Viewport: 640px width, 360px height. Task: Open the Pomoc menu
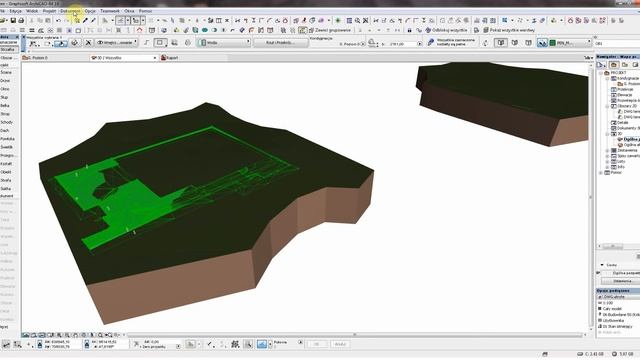coord(145,11)
